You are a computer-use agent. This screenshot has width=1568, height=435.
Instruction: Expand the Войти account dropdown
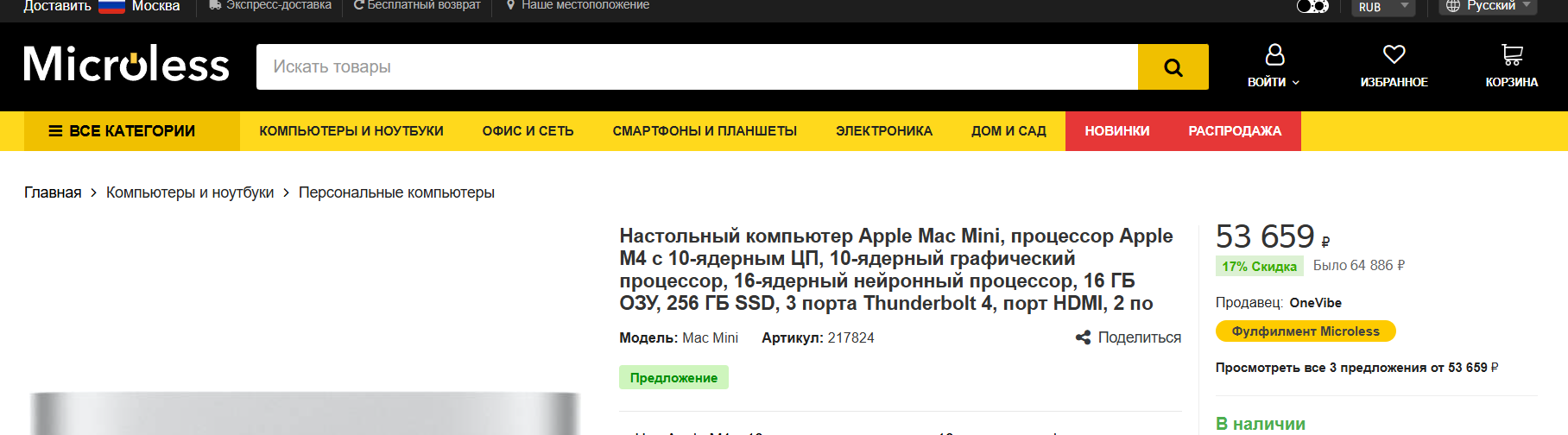click(x=1274, y=82)
